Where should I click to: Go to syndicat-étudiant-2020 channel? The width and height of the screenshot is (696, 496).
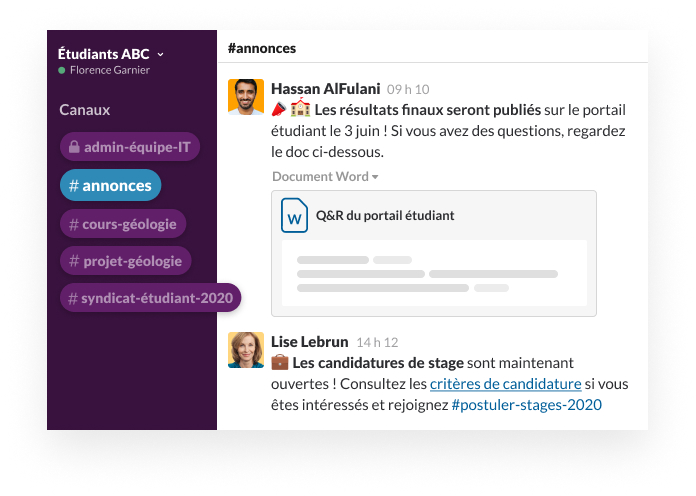pos(150,298)
